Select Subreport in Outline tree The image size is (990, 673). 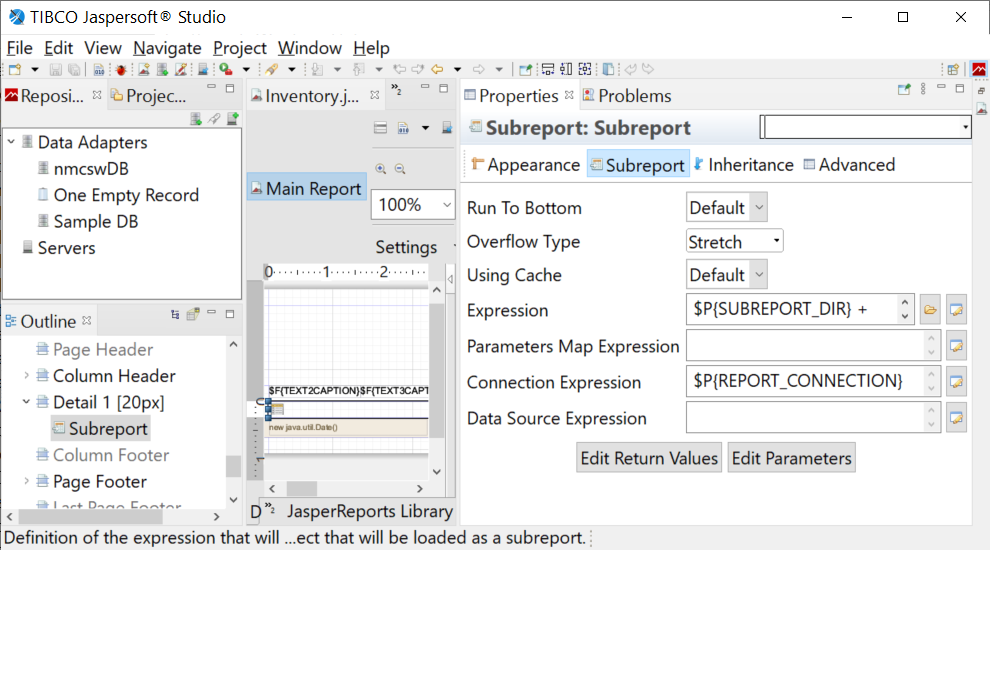pos(101,429)
